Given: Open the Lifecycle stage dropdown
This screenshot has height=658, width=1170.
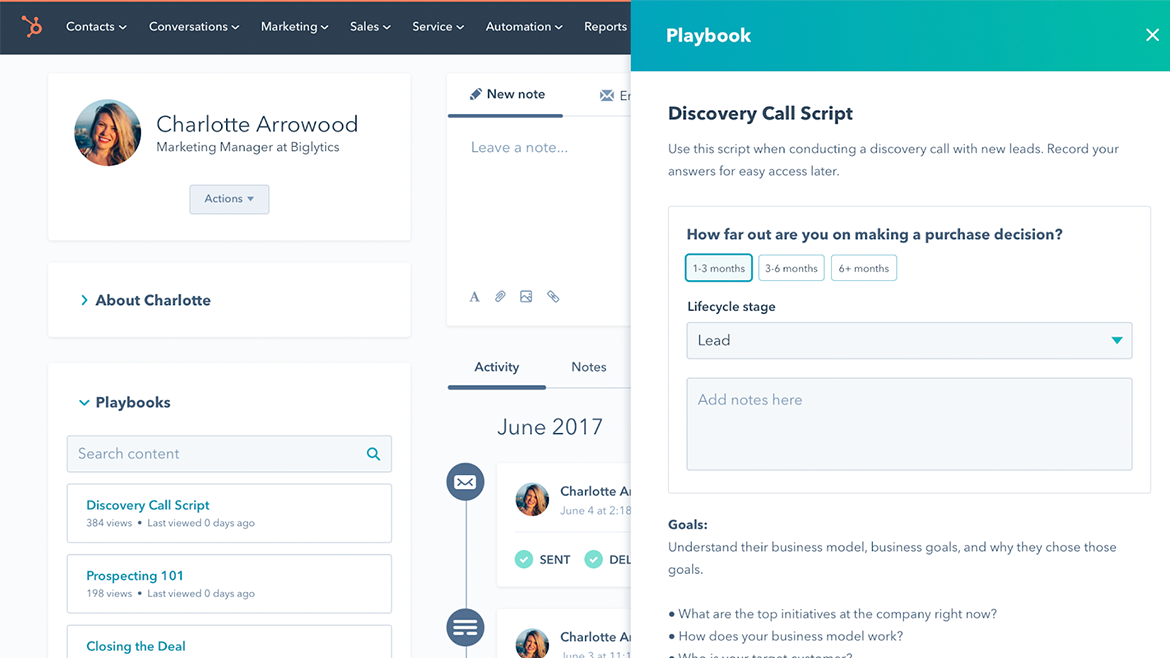Looking at the screenshot, I should tap(908, 340).
